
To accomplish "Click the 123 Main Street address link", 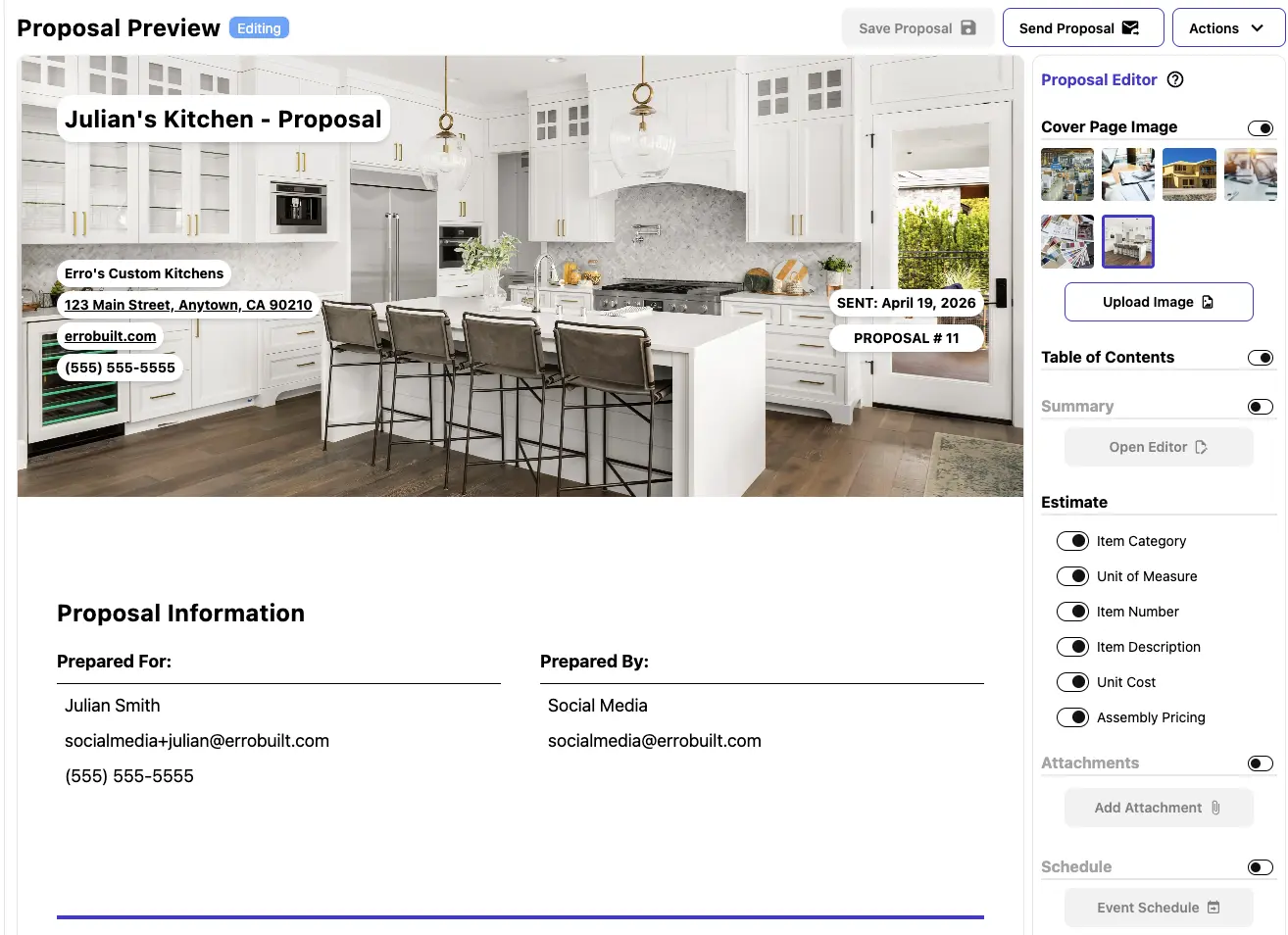I will tap(188, 305).
